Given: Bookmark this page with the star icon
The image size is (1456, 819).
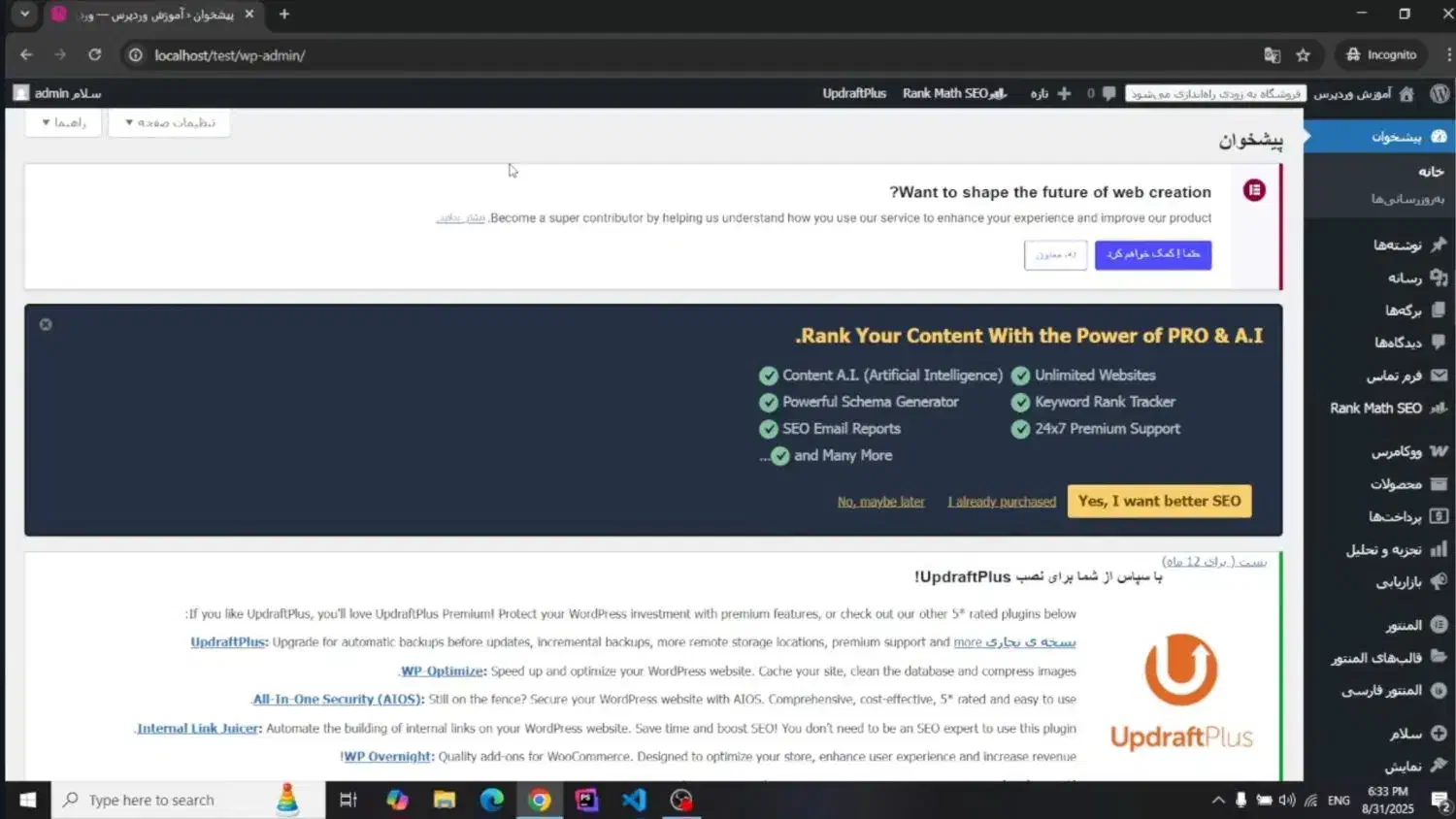Looking at the screenshot, I should click(x=1303, y=55).
